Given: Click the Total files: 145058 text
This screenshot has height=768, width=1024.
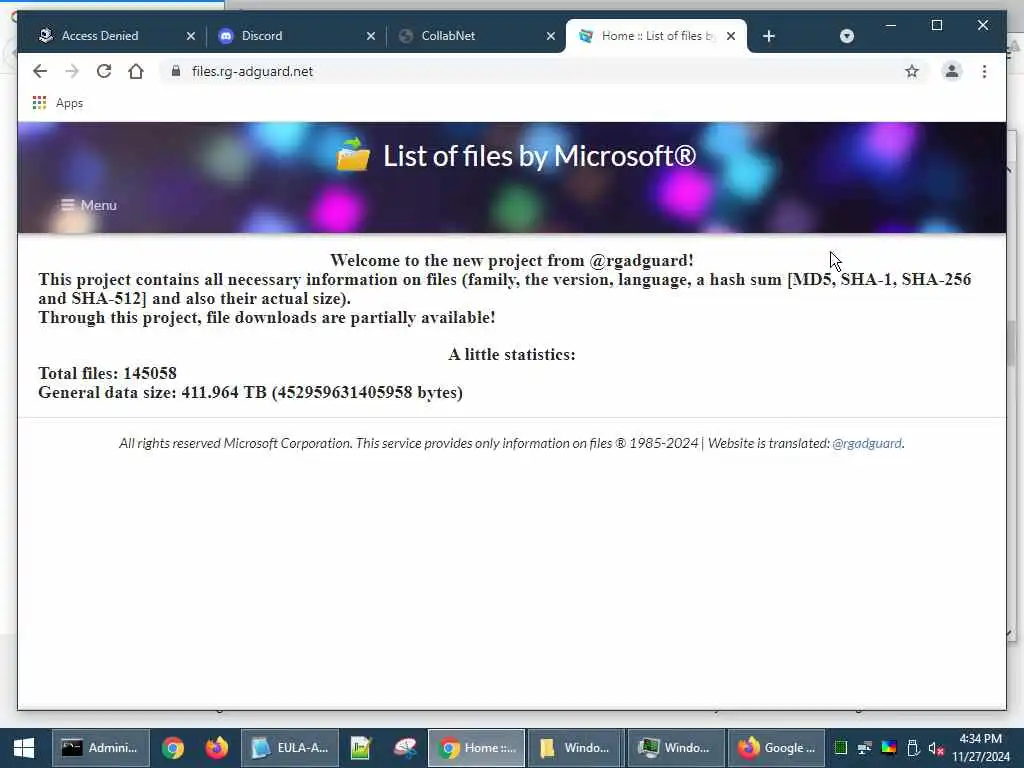Looking at the screenshot, I should coord(107,374).
